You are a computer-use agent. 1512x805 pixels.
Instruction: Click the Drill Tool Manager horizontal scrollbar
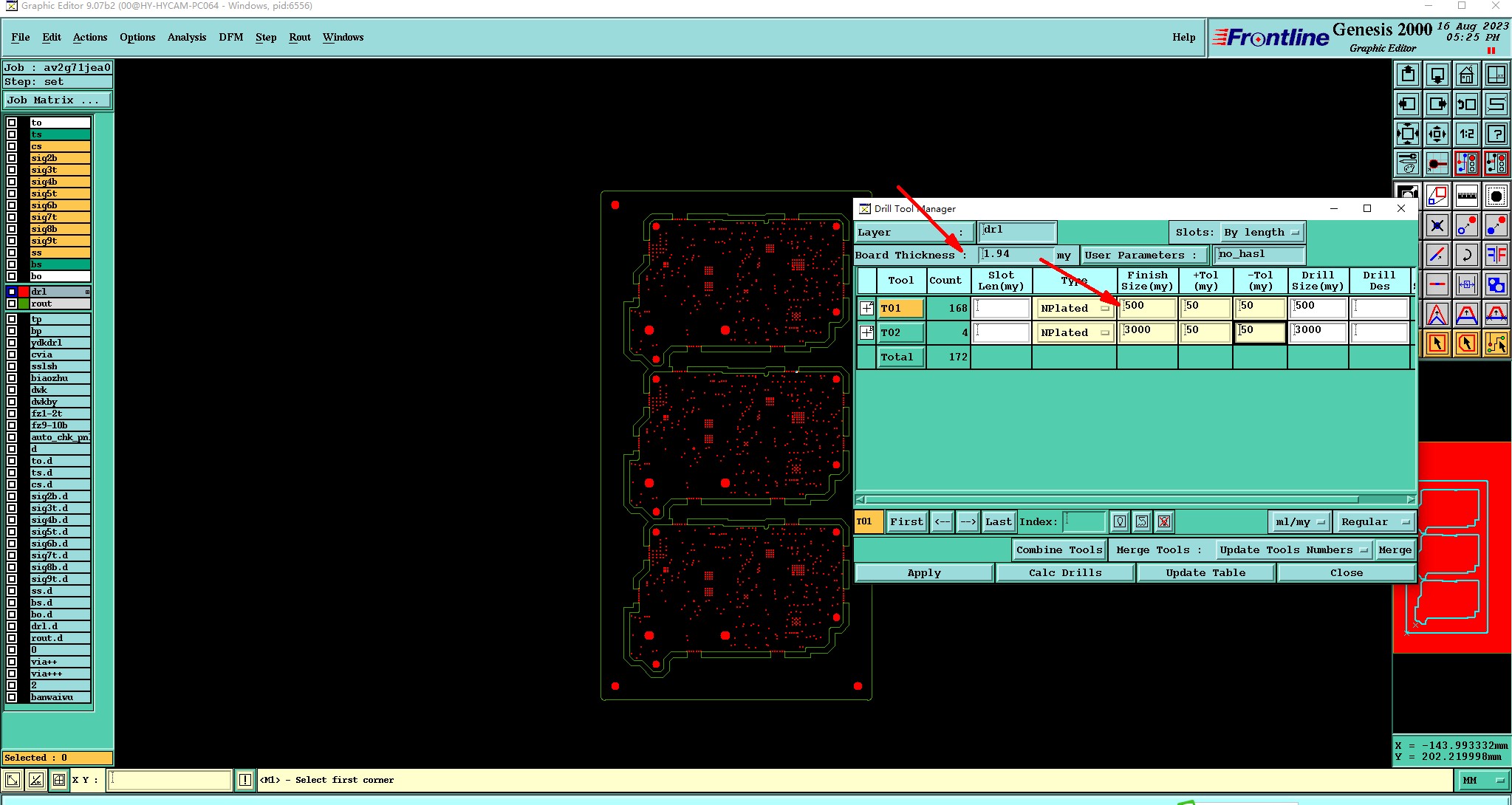tap(1135, 500)
